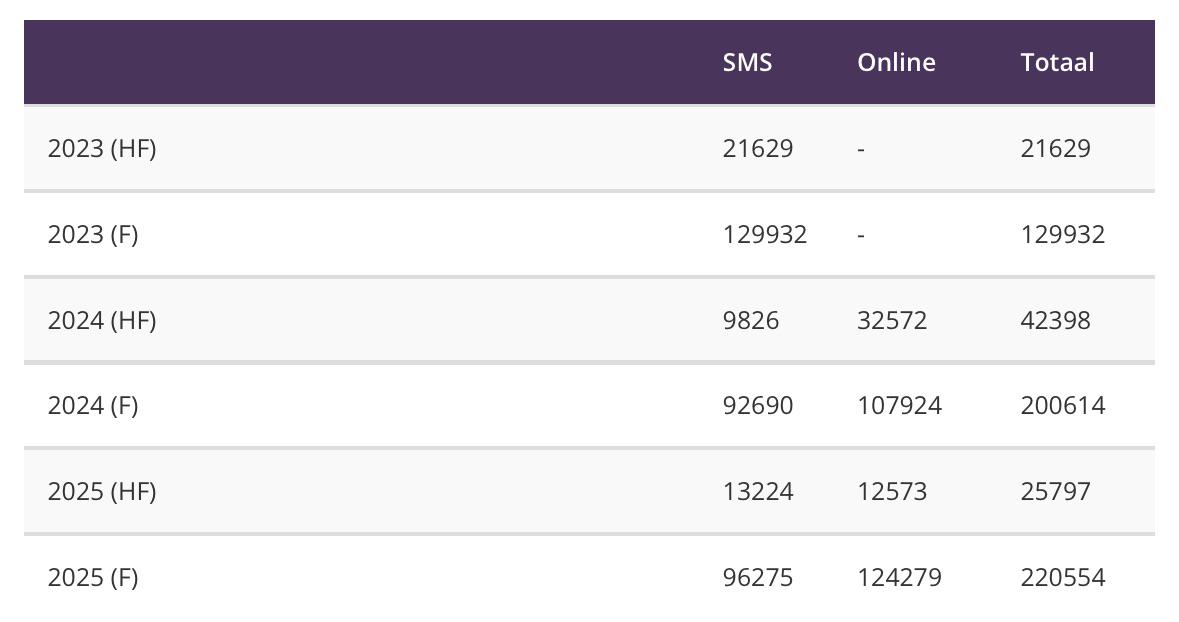This screenshot has width=1179, height=622.
Task: Click SMS value 21629 for 2023 (HF)
Action: [x=758, y=148]
